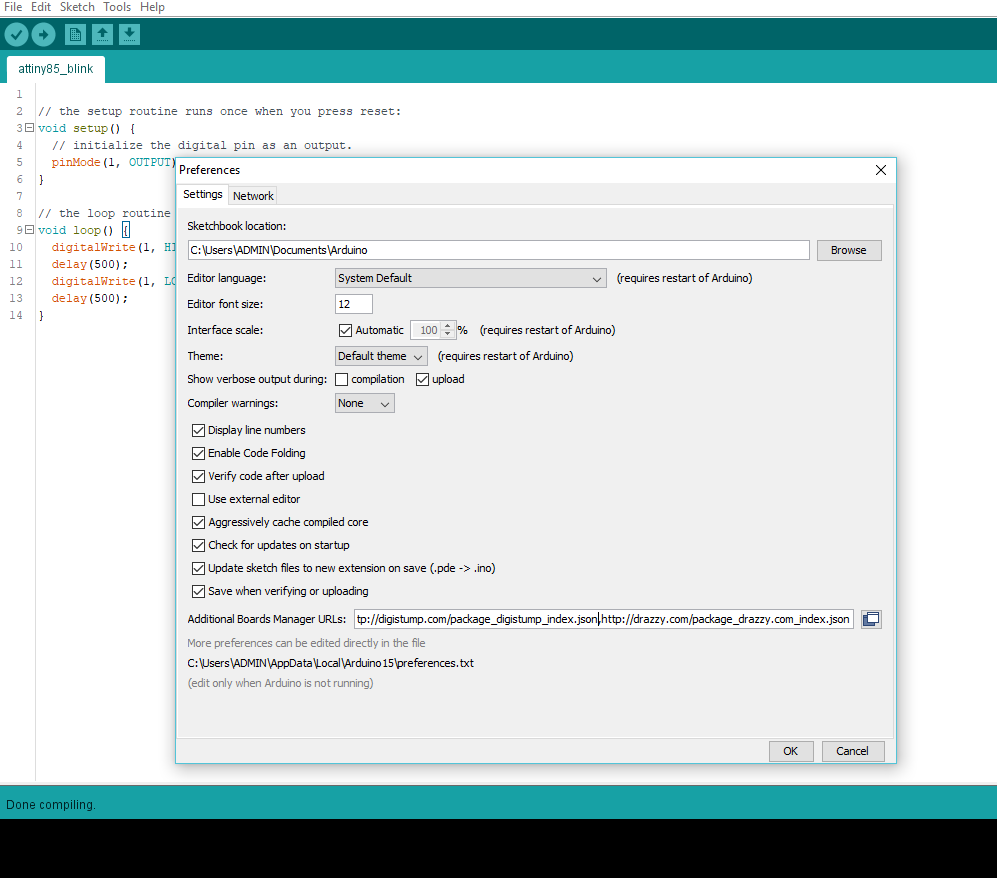
Task: Open the Help menu
Action: click(x=152, y=7)
